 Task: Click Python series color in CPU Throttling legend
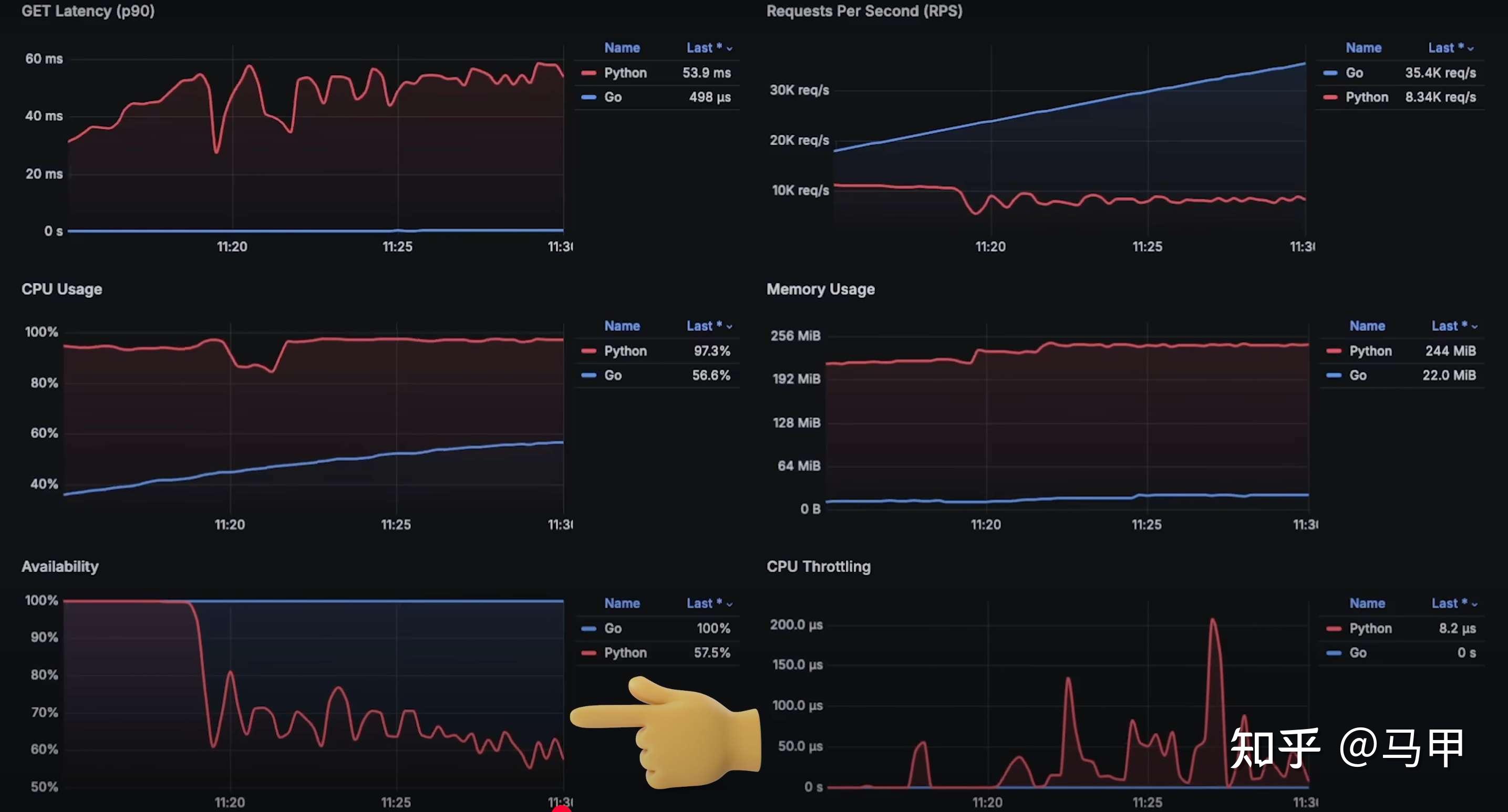pyautogui.click(x=1334, y=628)
